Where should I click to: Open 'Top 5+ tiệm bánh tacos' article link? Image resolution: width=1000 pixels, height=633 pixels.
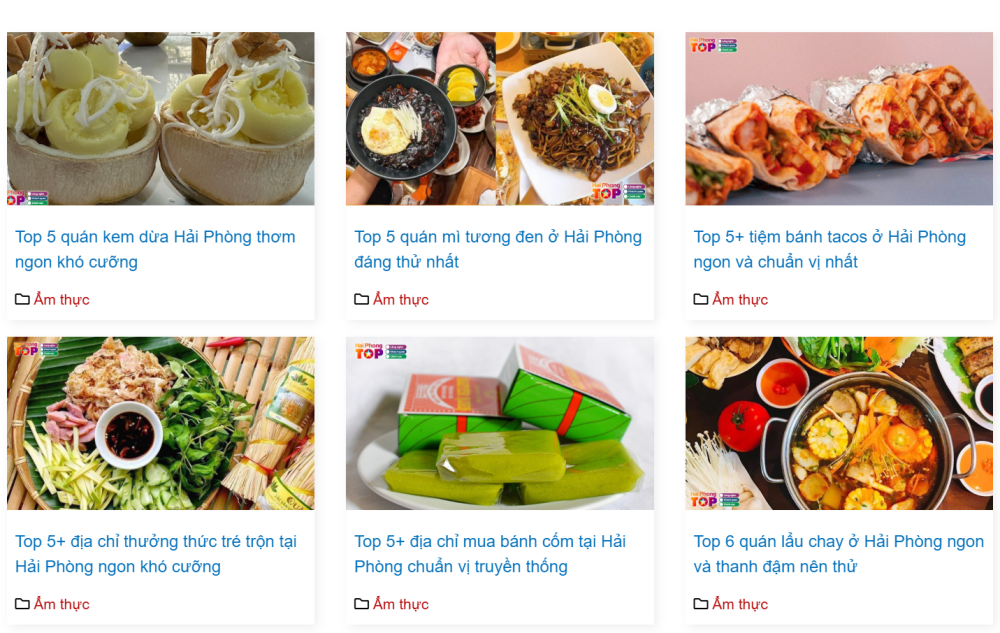[829, 249]
